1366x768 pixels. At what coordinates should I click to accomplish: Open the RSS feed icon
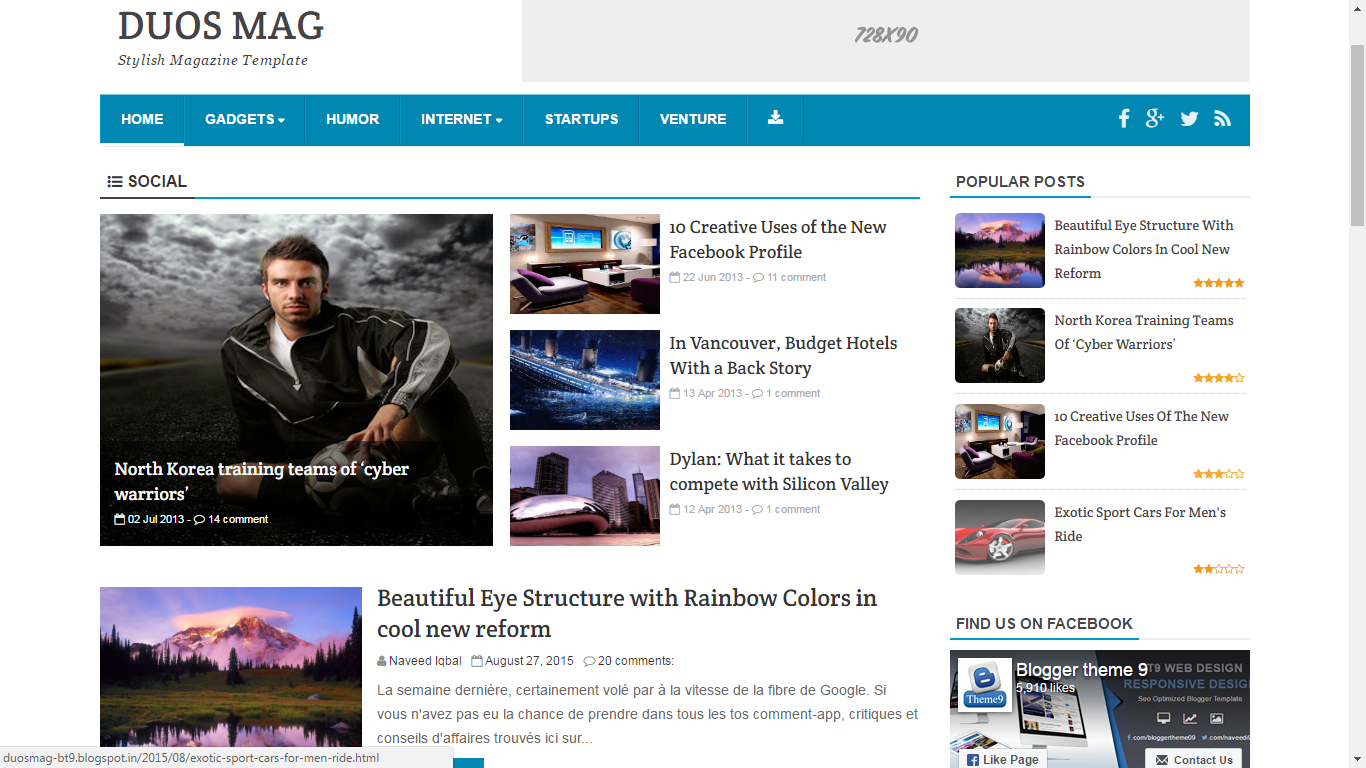(x=1222, y=119)
